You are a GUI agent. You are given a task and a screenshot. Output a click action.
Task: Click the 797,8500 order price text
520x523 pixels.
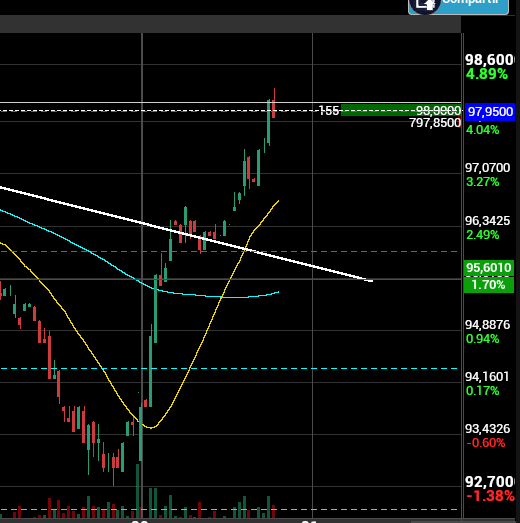(435, 123)
